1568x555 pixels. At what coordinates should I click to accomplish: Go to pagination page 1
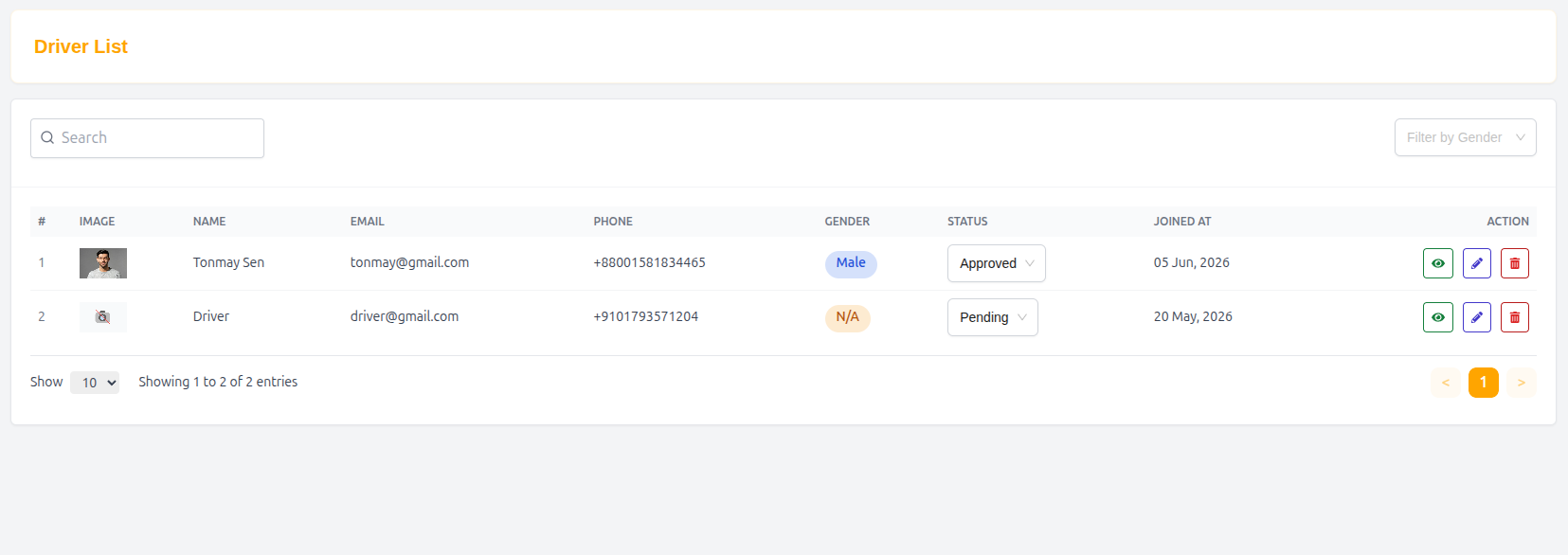click(1483, 383)
